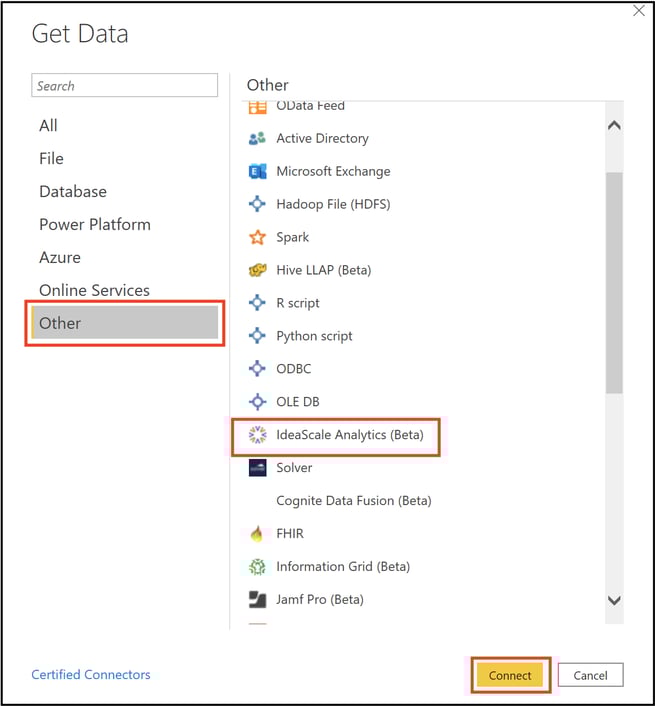Click the Python script connector icon
This screenshot has height=706, width=655.
257,335
